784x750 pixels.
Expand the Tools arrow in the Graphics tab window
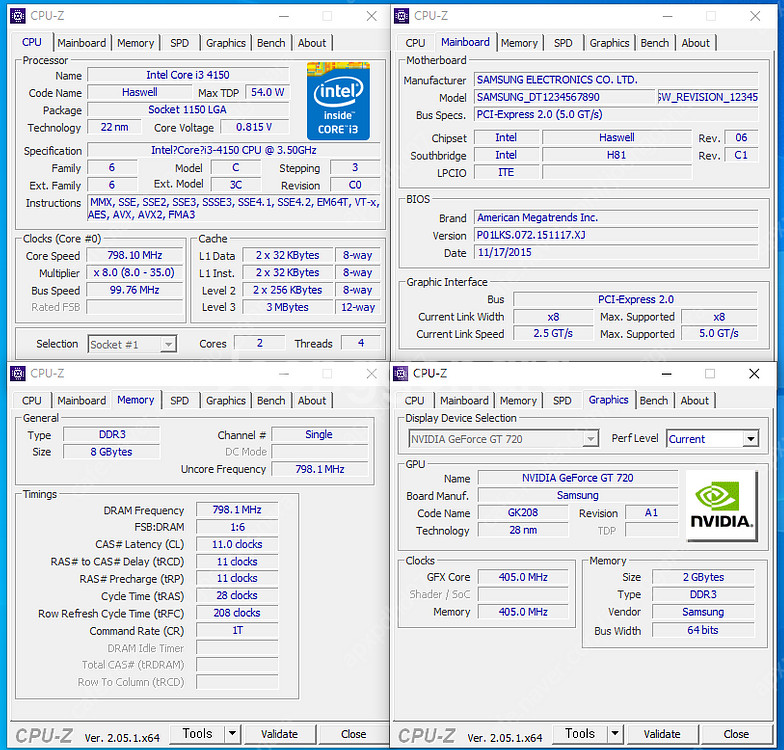[615, 734]
